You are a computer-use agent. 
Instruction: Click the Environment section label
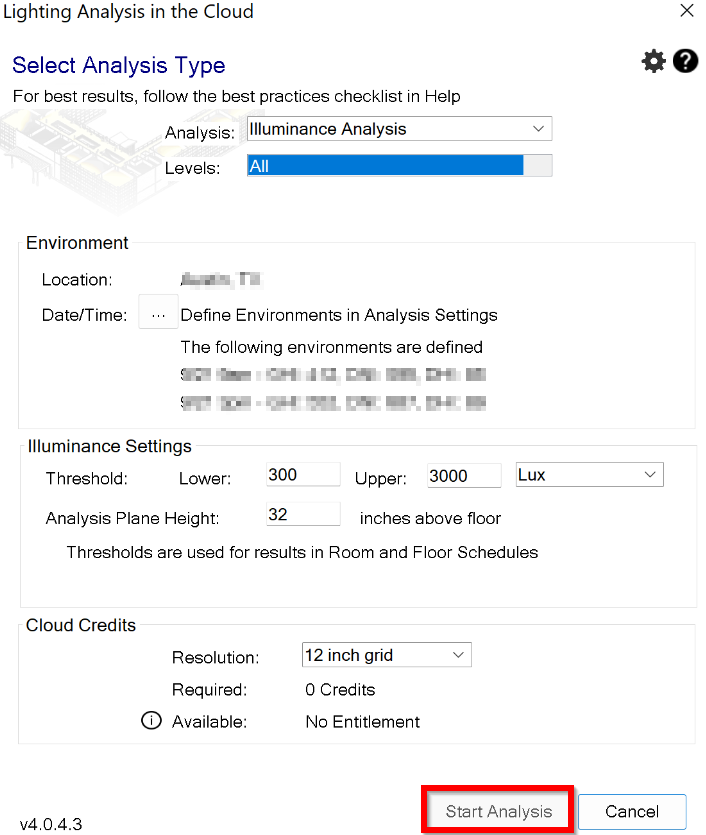pos(77,243)
